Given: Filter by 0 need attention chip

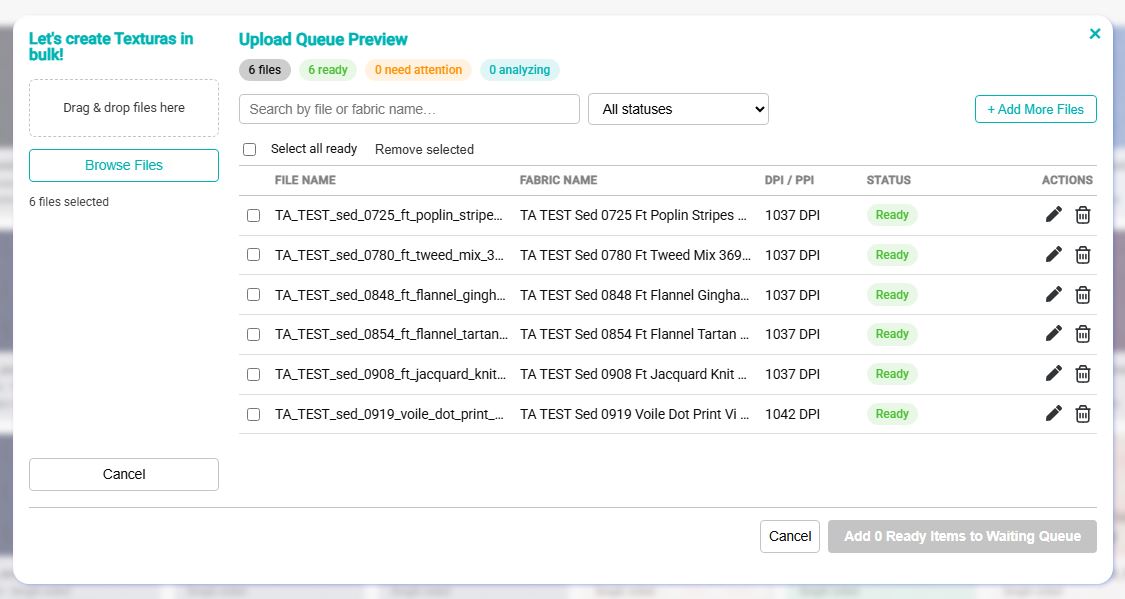Looking at the screenshot, I should coord(418,70).
